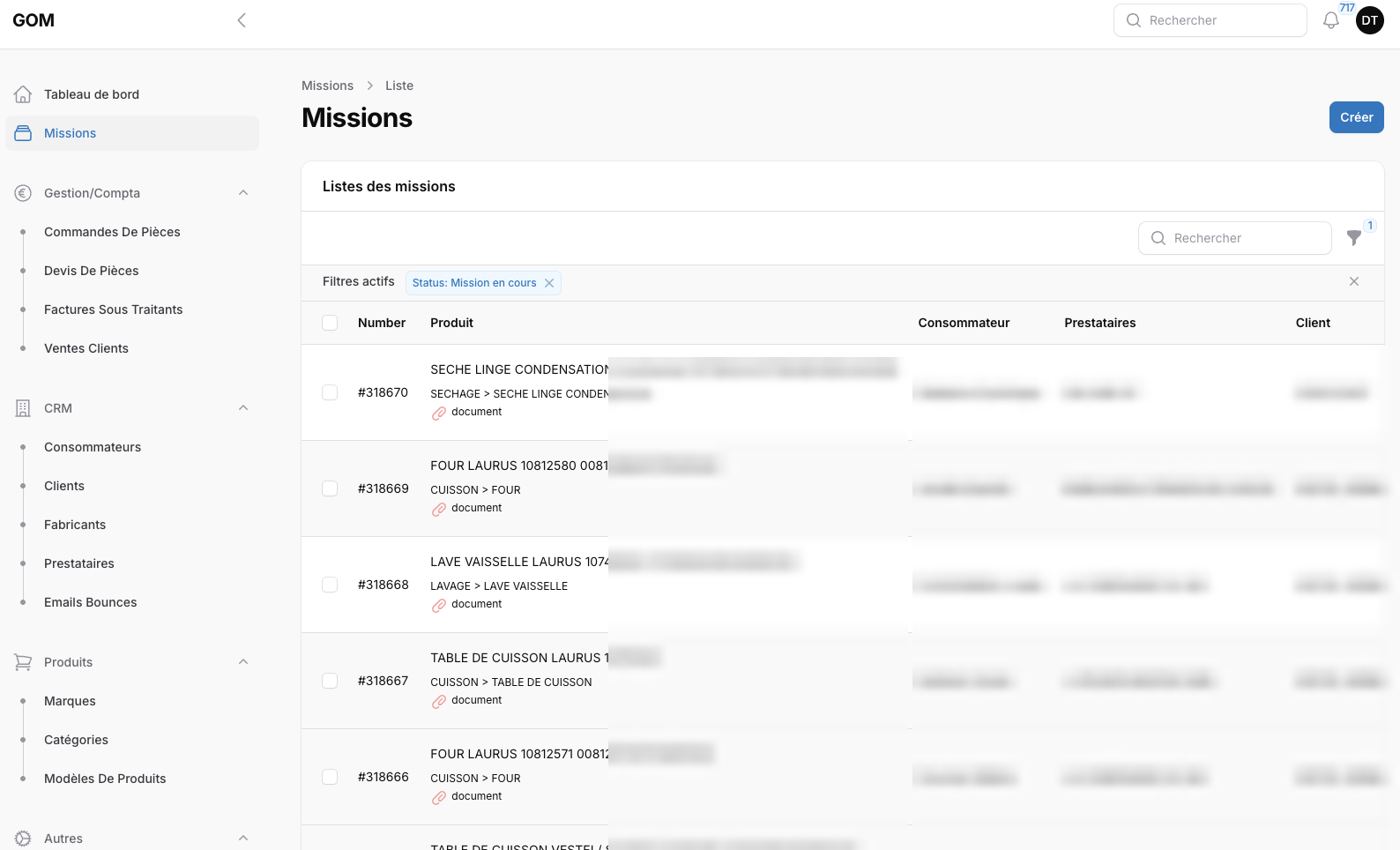Collapse the CRM section
This screenshot has height=850, width=1400.
tap(243, 408)
